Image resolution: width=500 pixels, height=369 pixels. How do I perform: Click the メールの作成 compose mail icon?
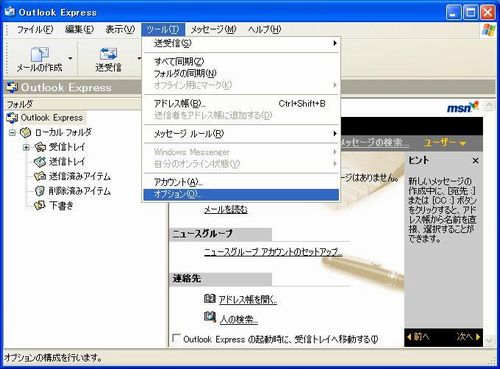pos(40,54)
